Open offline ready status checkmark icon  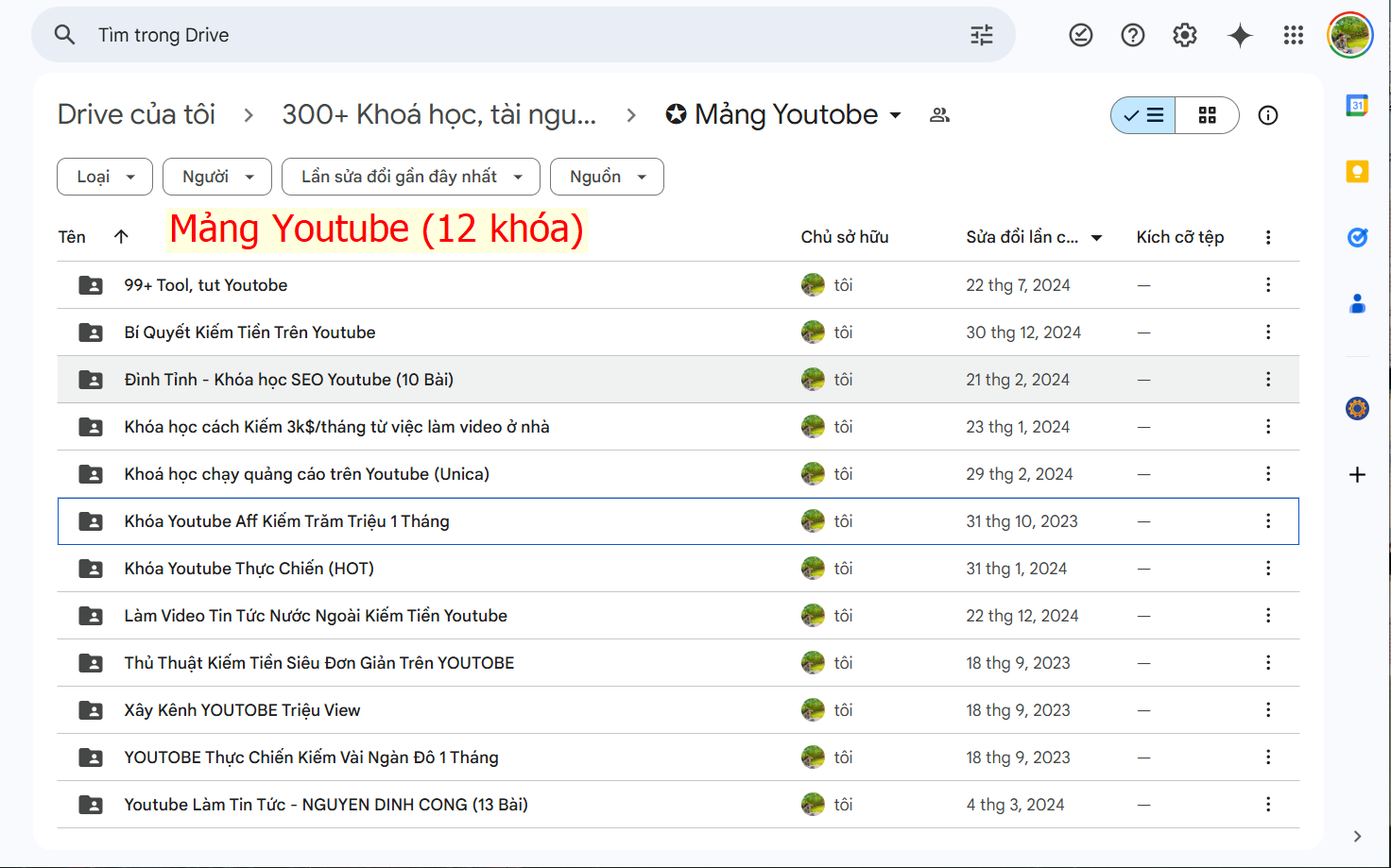point(1081,35)
